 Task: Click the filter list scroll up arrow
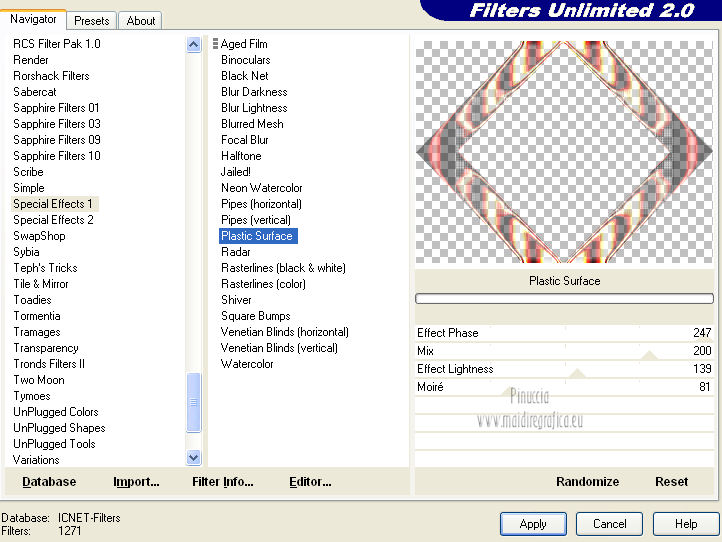pos(194,45)
